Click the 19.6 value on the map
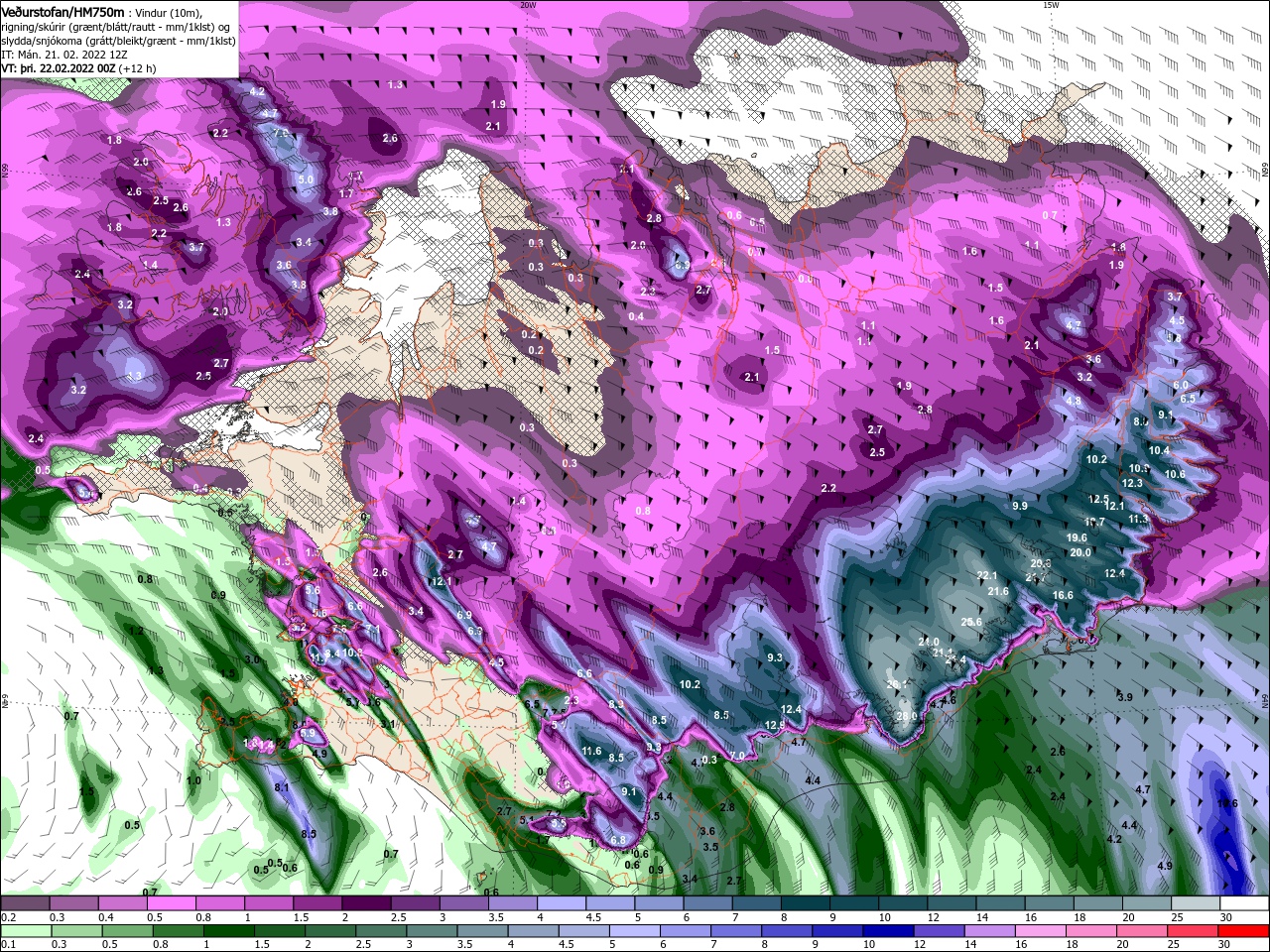The width and height of the screenshot is (1270, 952). click(1077, 537)
